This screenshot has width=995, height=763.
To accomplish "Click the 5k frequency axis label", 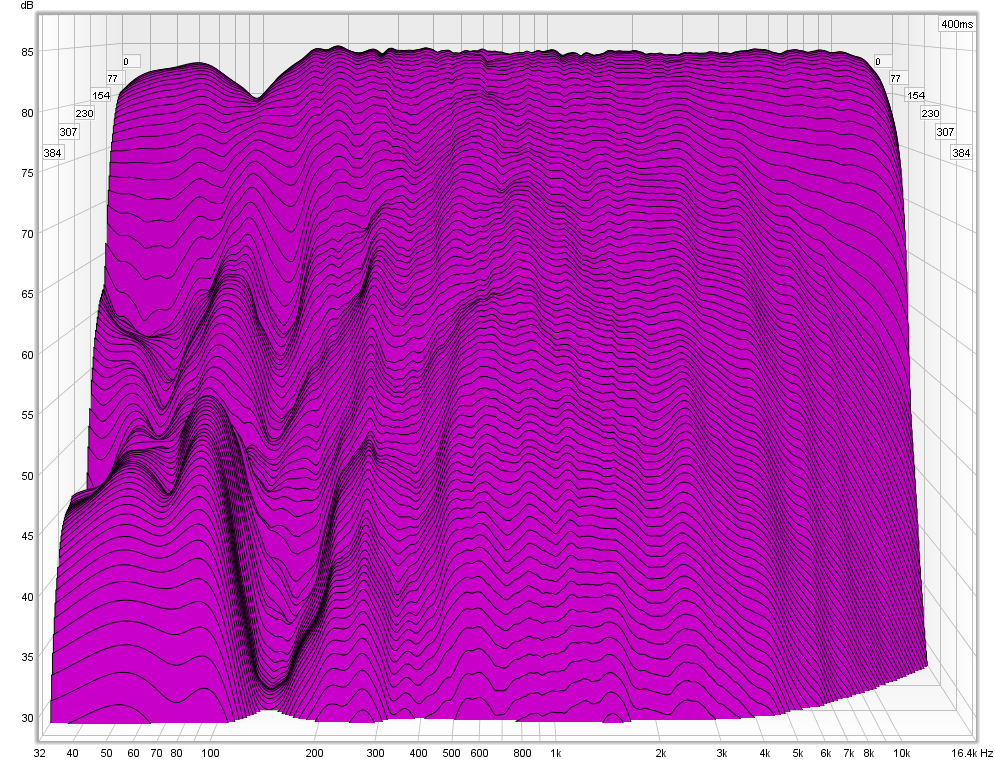I will tap(798, 753).
